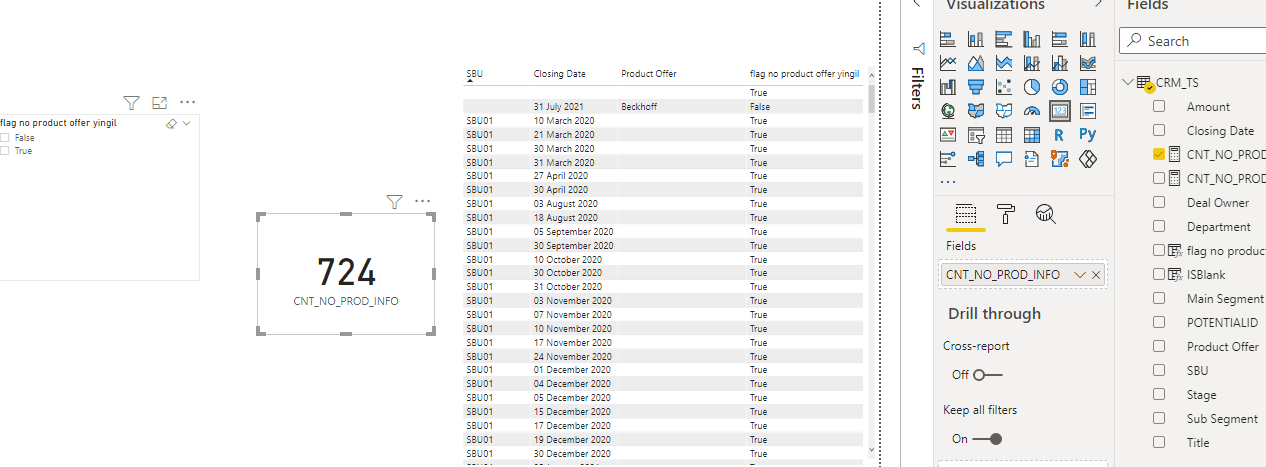Tick the Title field checkbox

pyautogui.click(x=1159, y=442)
